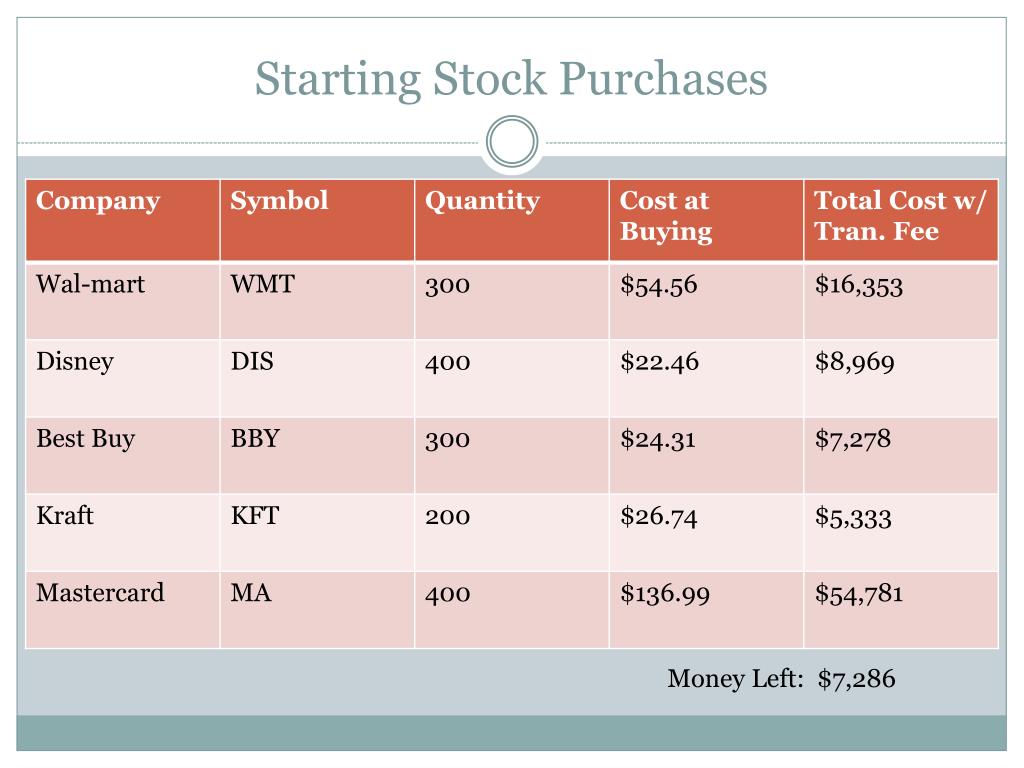Click the Mastercard company cell
Screen dimensions: 1024x768
click(123, 610)
